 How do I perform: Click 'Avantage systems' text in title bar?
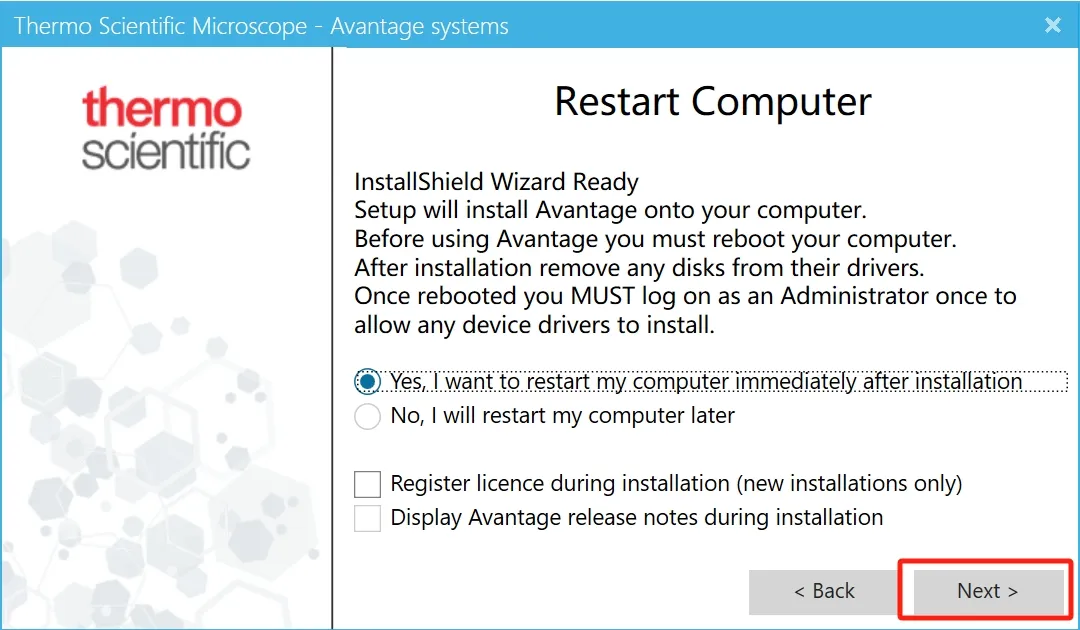tap(419, 26)
